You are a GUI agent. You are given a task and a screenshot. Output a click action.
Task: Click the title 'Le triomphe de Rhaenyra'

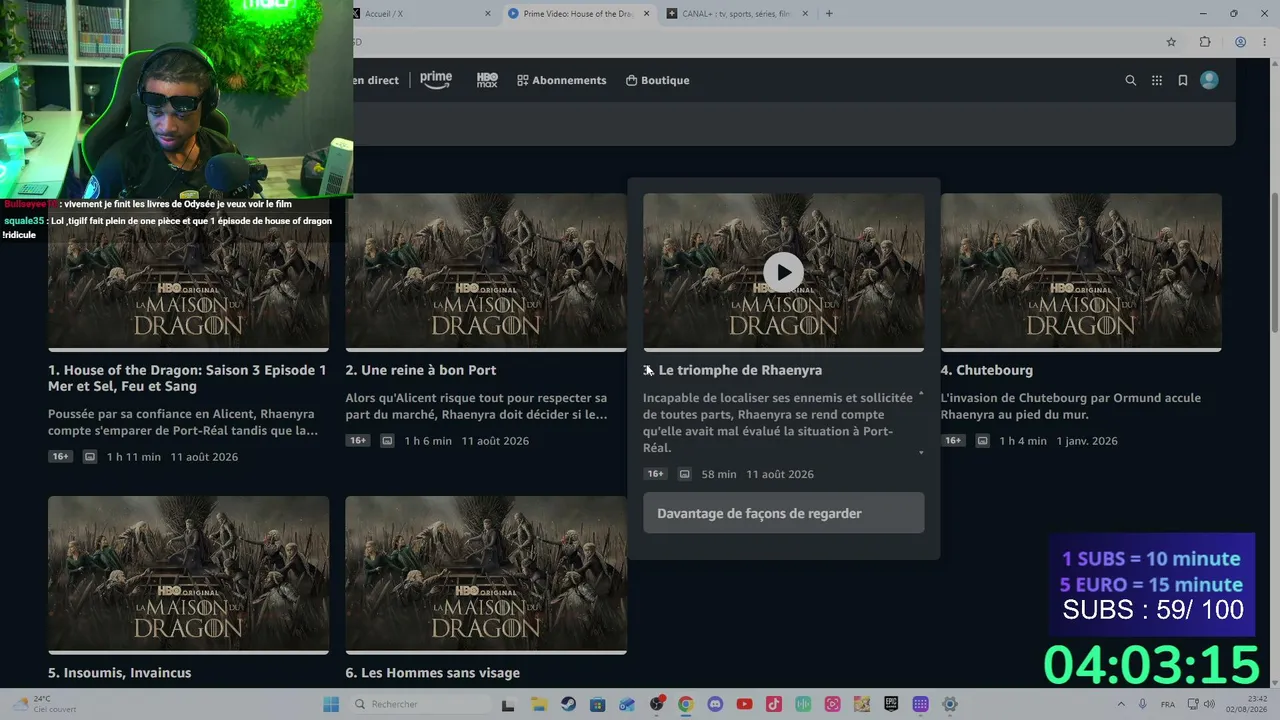[x=740, y=370]
